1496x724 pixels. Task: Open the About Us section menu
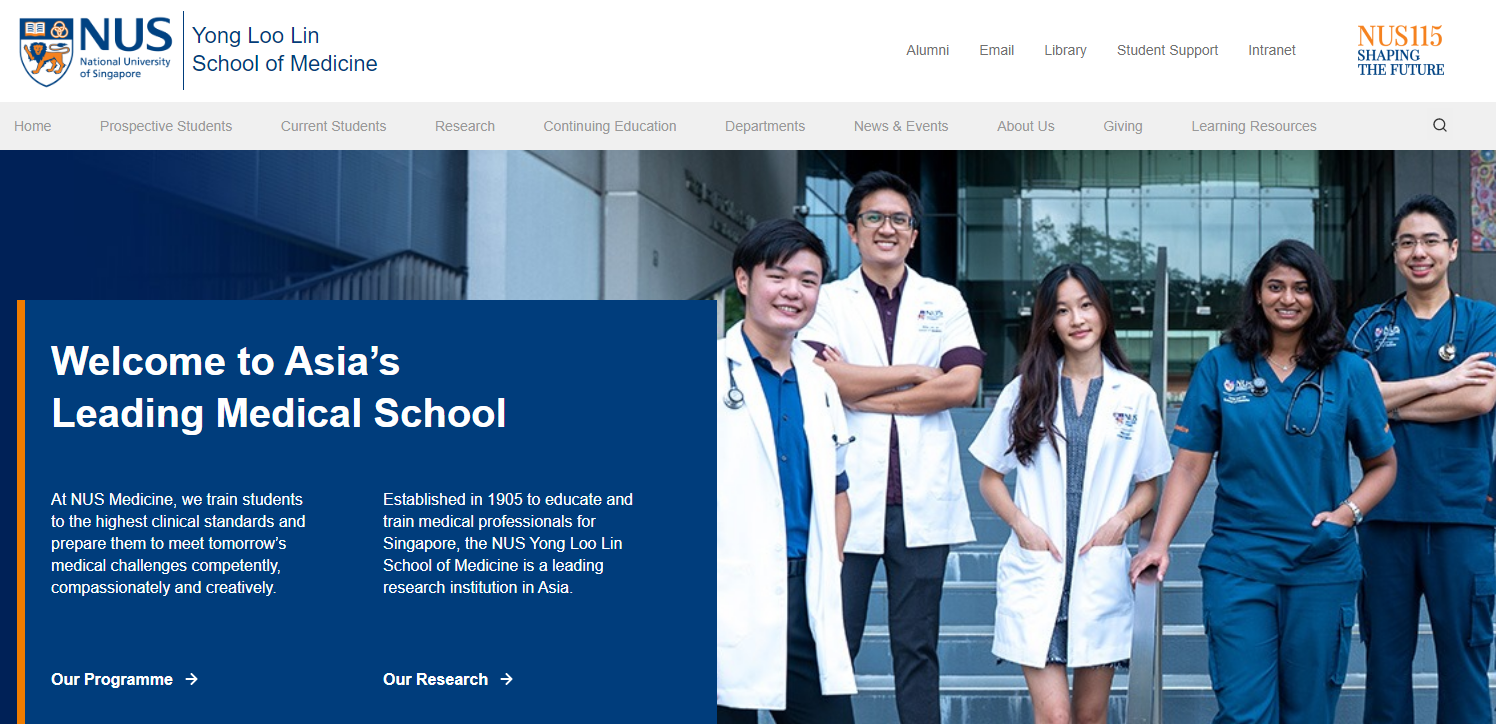click(1025, 125)
